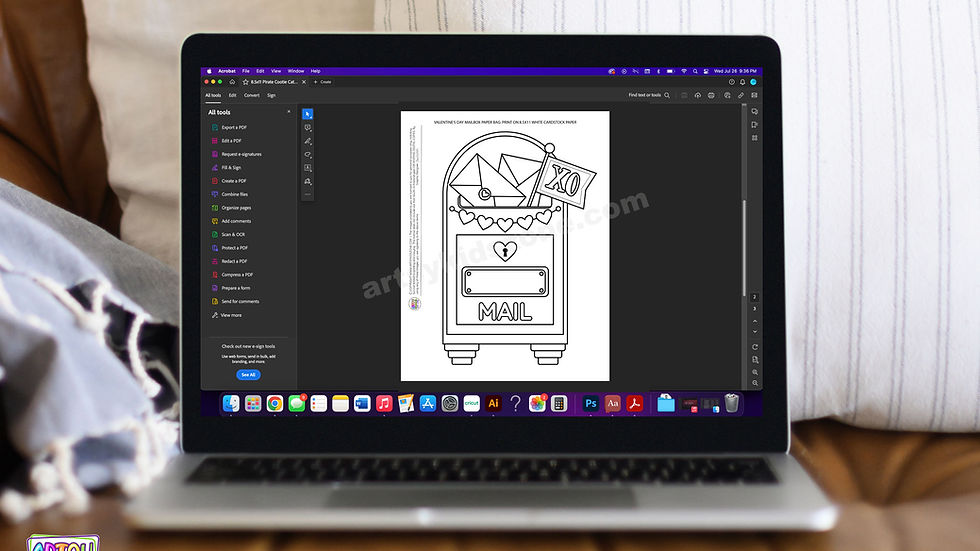The height and width of the screenshot is (551, 980).
Task: Choose the selection arrow tool in quick toolbar
Action: pos(308,114)
